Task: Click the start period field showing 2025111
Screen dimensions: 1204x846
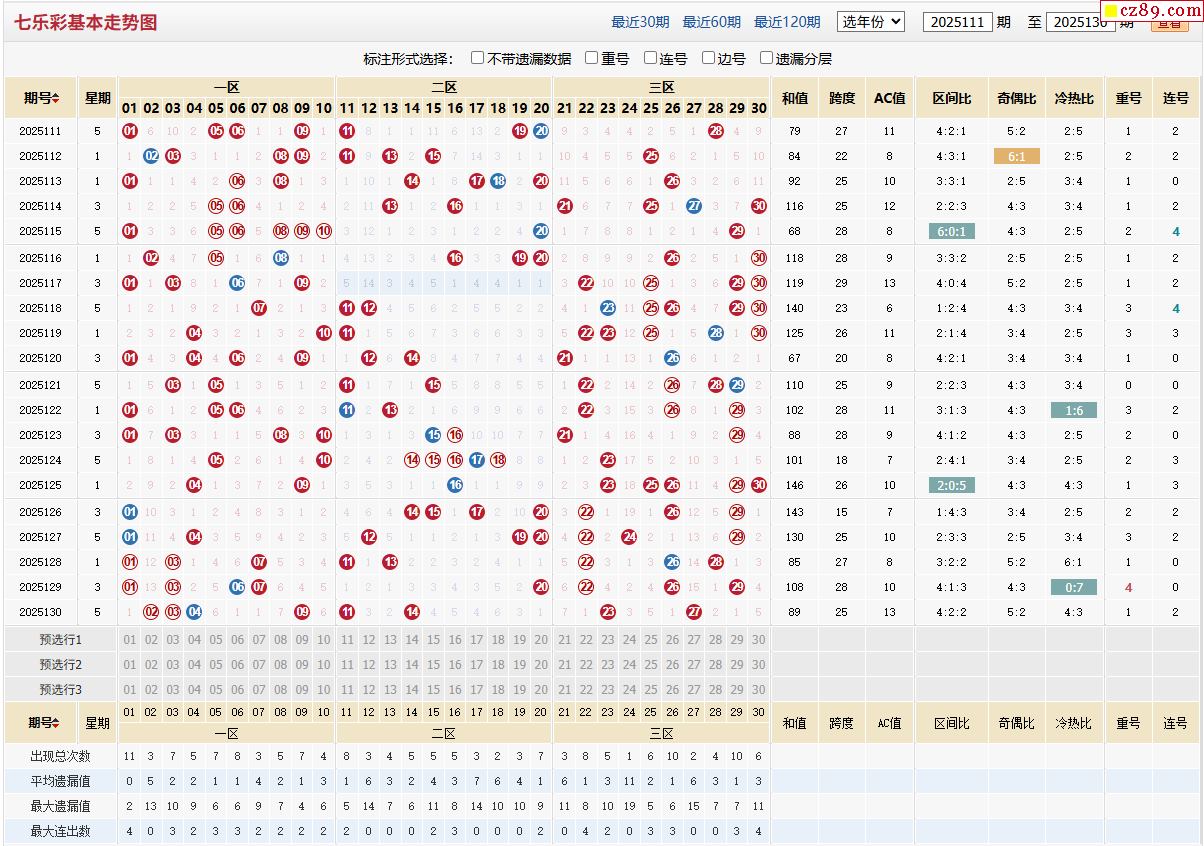Action: pos(957,22)
